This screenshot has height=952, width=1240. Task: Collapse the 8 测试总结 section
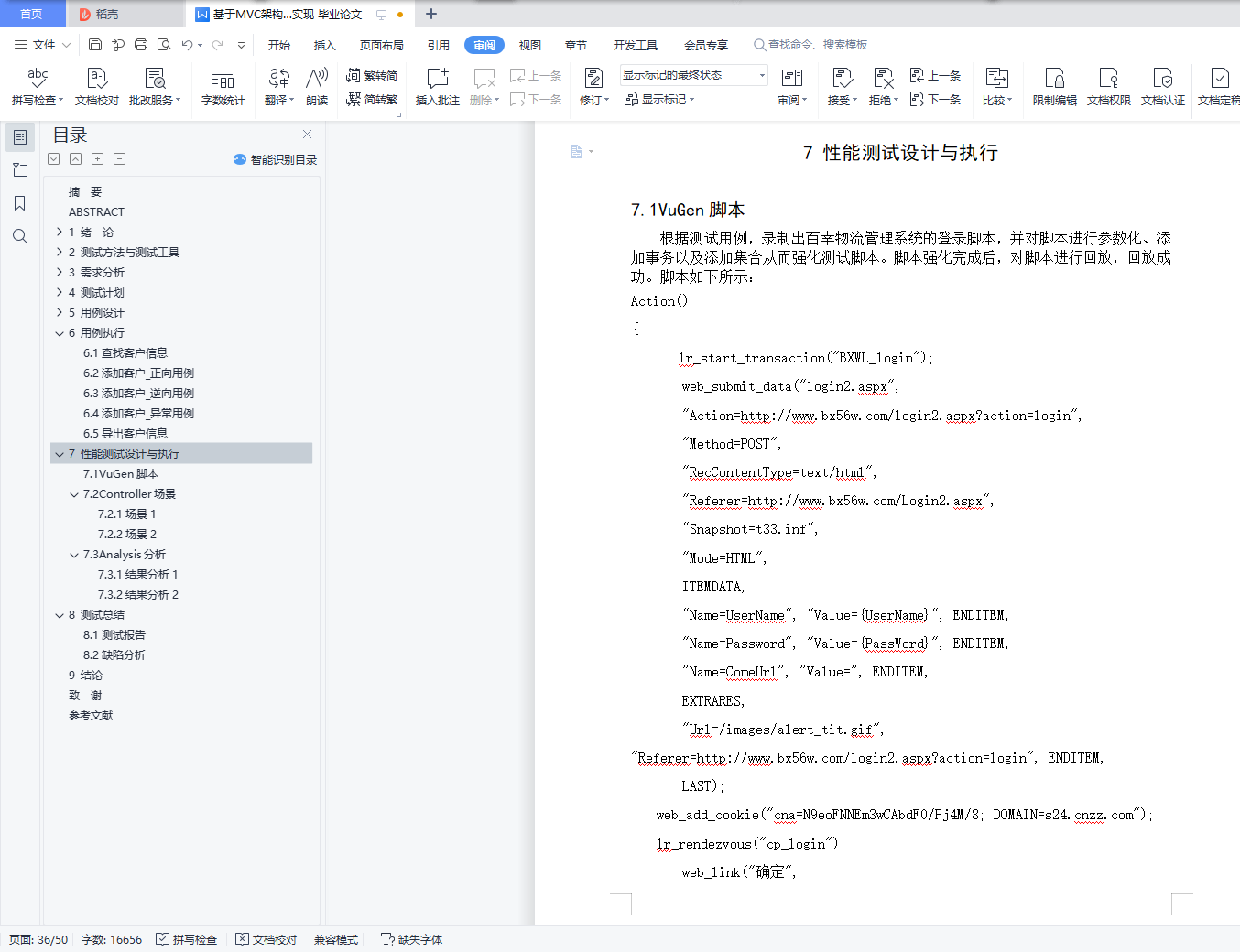pyautogui.click(x=60, y=615)
